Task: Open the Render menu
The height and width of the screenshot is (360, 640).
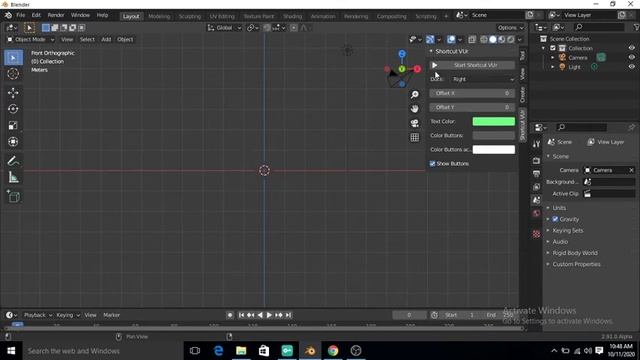Action: click(x=56, y=15)
